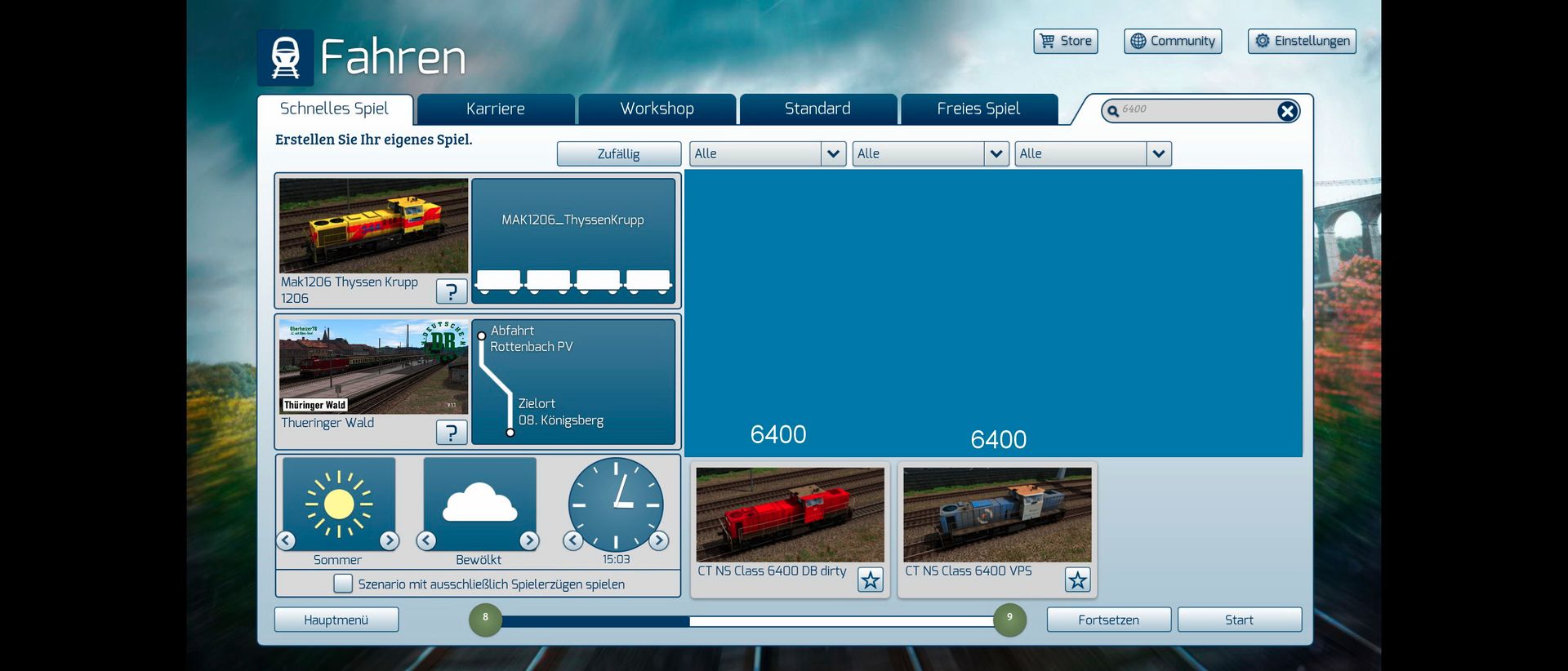
Task: Favorite CT NS Class 6400 VPS
Action: coord(1078,580)
